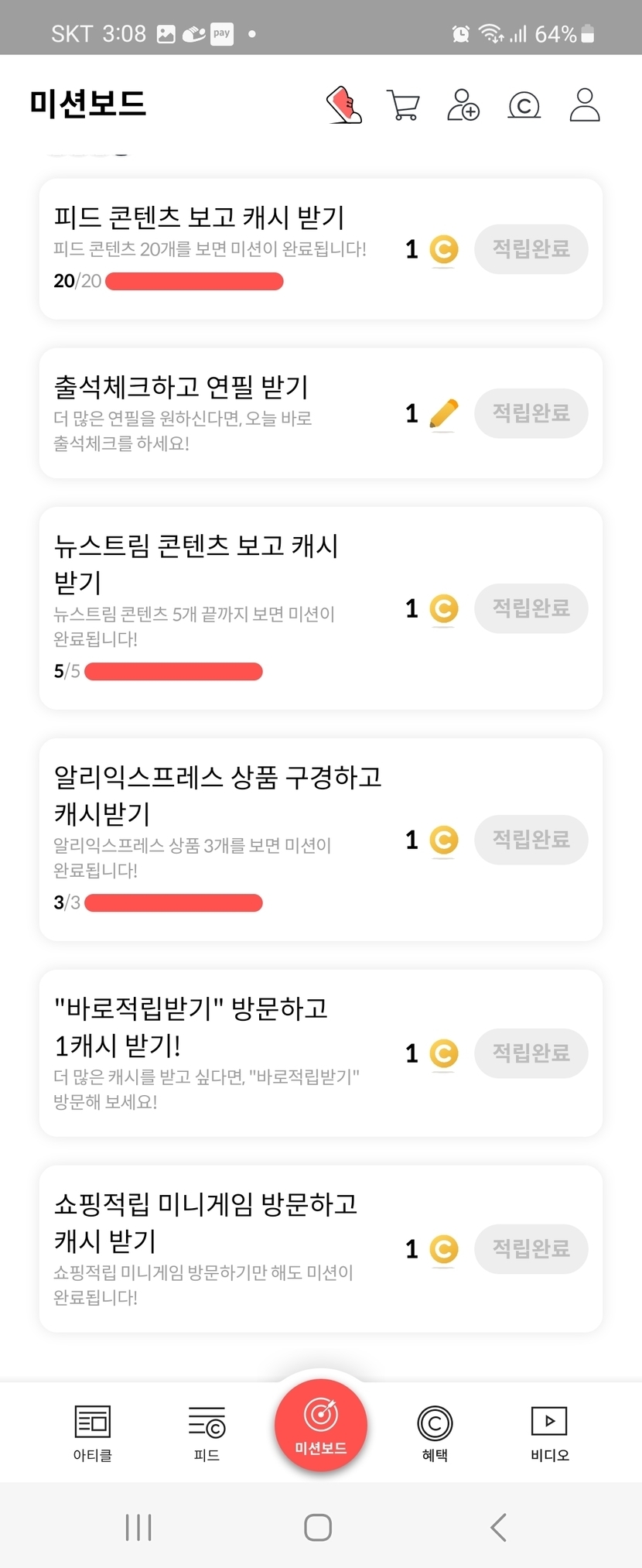
Task: Select the 미션보드 center tab
Action: (x=321, y=1426)
